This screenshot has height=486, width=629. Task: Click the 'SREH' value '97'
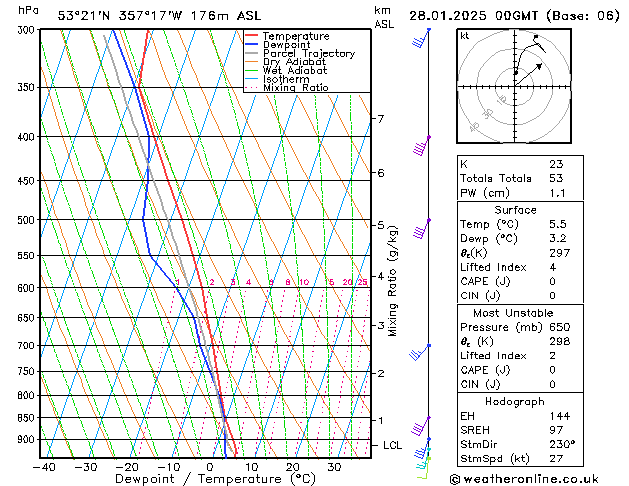(x=556, y=430)
